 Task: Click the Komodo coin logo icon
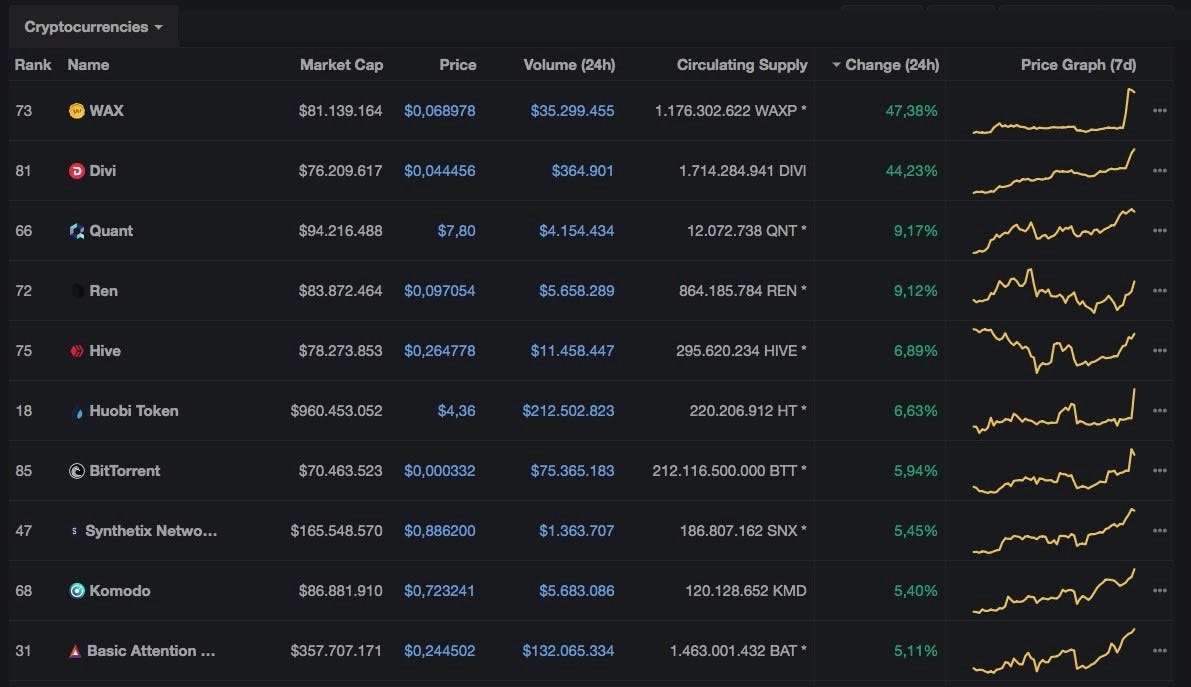click(x=77, y=591)
